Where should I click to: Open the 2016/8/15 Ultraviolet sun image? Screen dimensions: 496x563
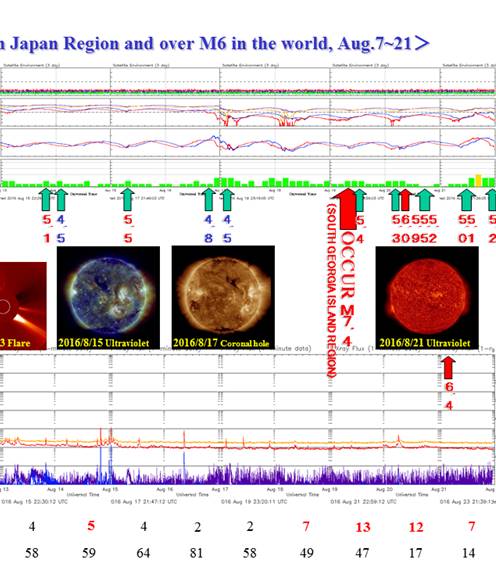pos(108,298)
